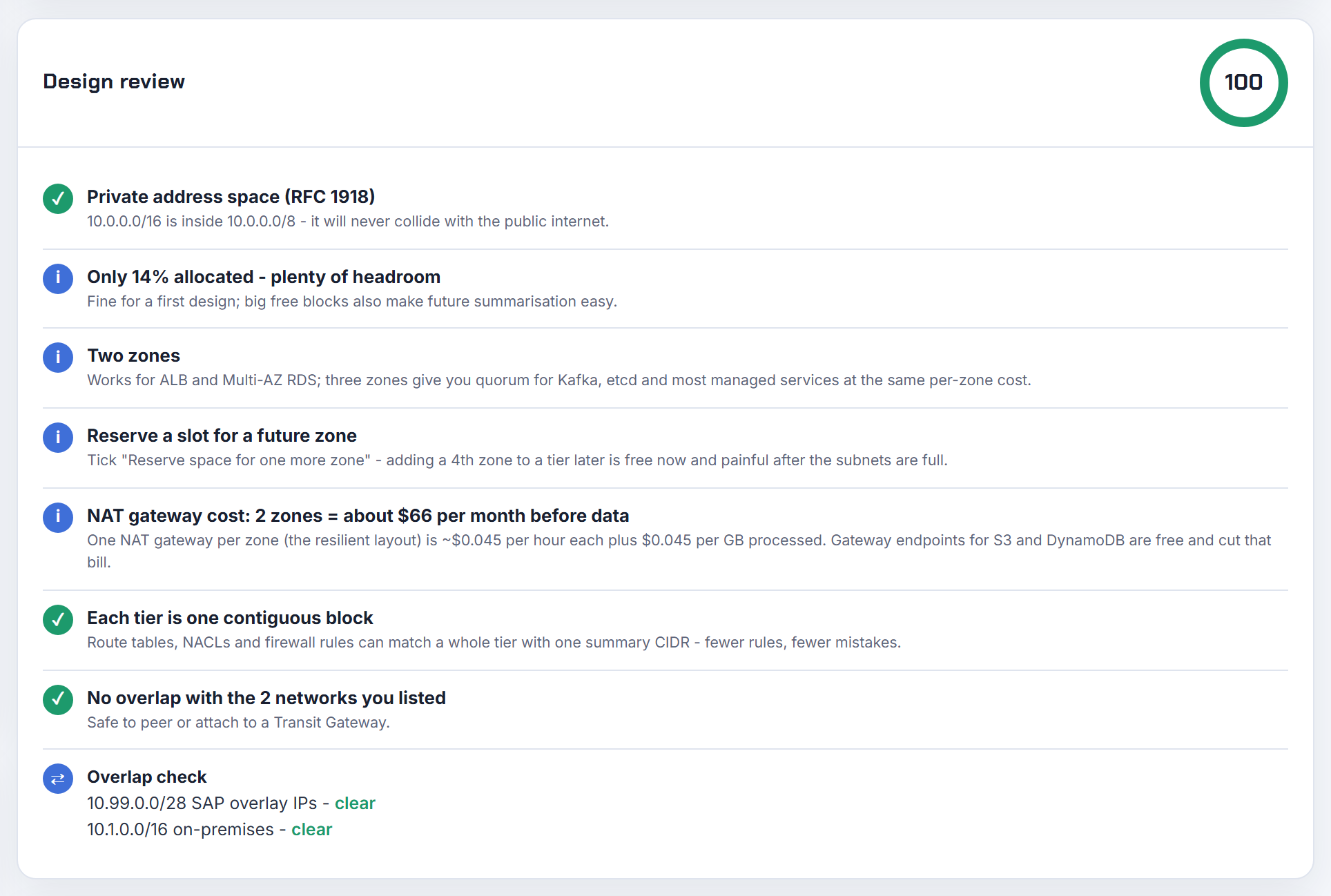Click the Works for ALB and Multi-AZ RDS text
1331x896 pixels.
pyautogui.click(x=559, y=380)
